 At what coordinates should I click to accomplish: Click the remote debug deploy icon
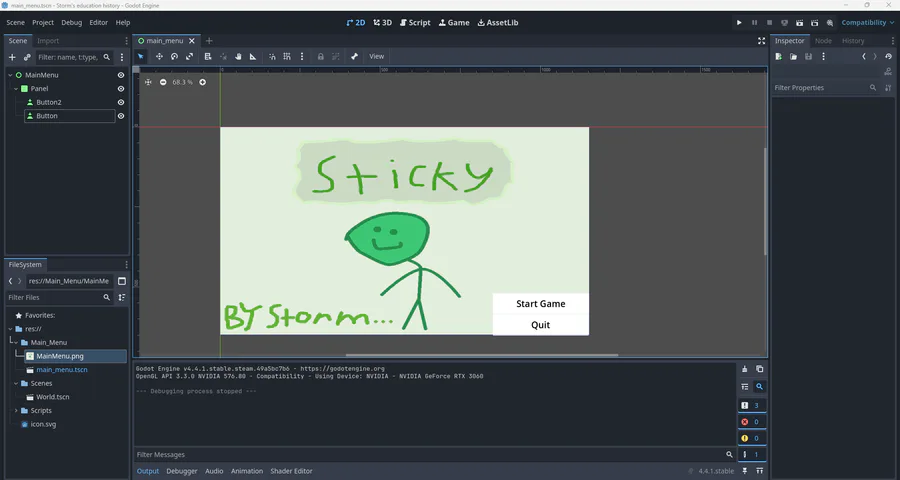point(785,22)
